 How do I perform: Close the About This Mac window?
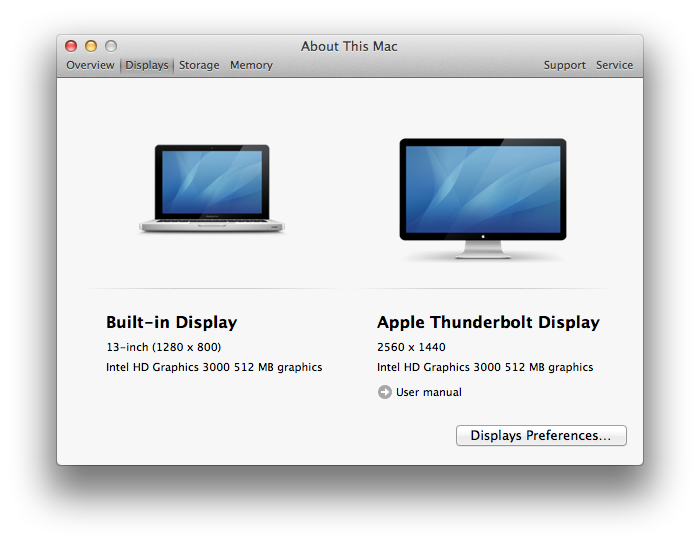click(71, 46)
